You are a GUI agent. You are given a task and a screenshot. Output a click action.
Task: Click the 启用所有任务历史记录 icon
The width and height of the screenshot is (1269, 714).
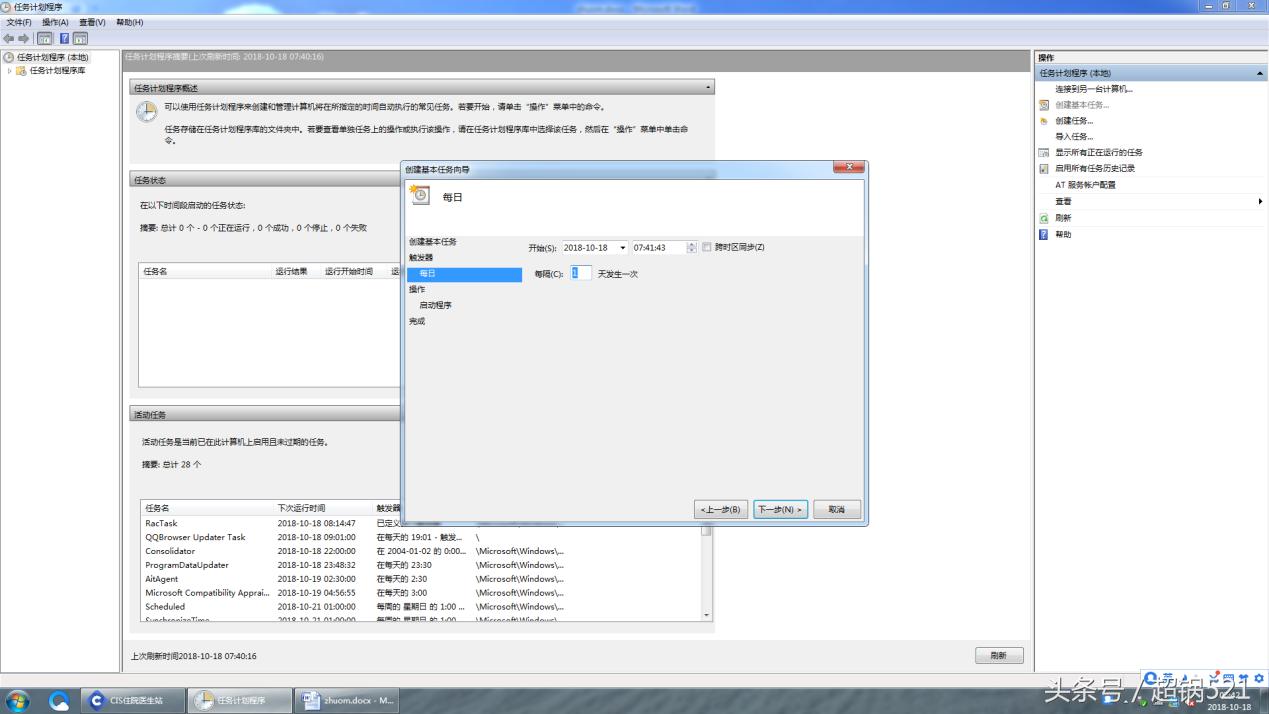[x=1044, y=169]
